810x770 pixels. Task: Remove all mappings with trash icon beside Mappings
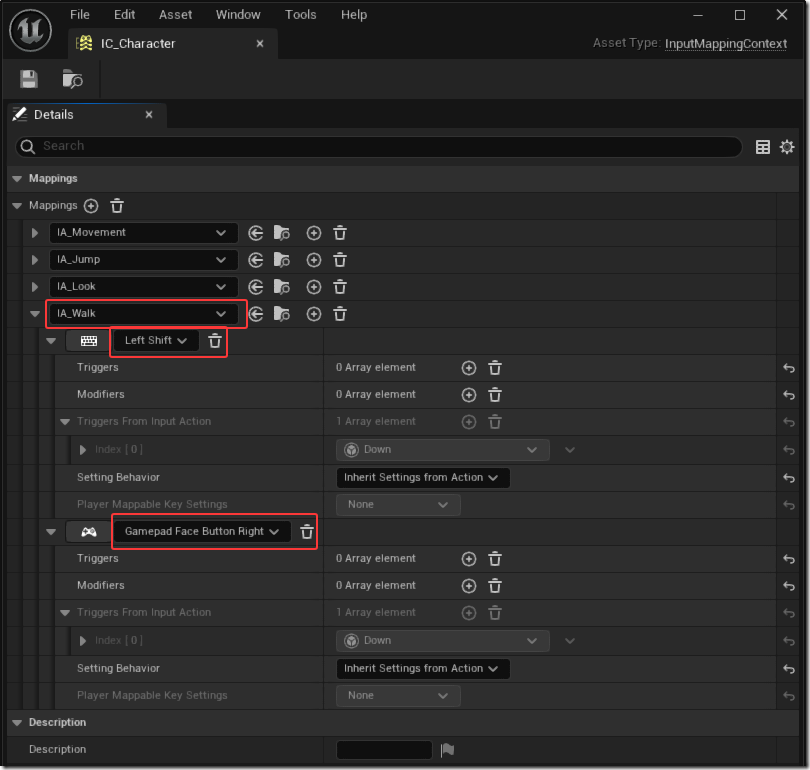click(x=117, y=206)
